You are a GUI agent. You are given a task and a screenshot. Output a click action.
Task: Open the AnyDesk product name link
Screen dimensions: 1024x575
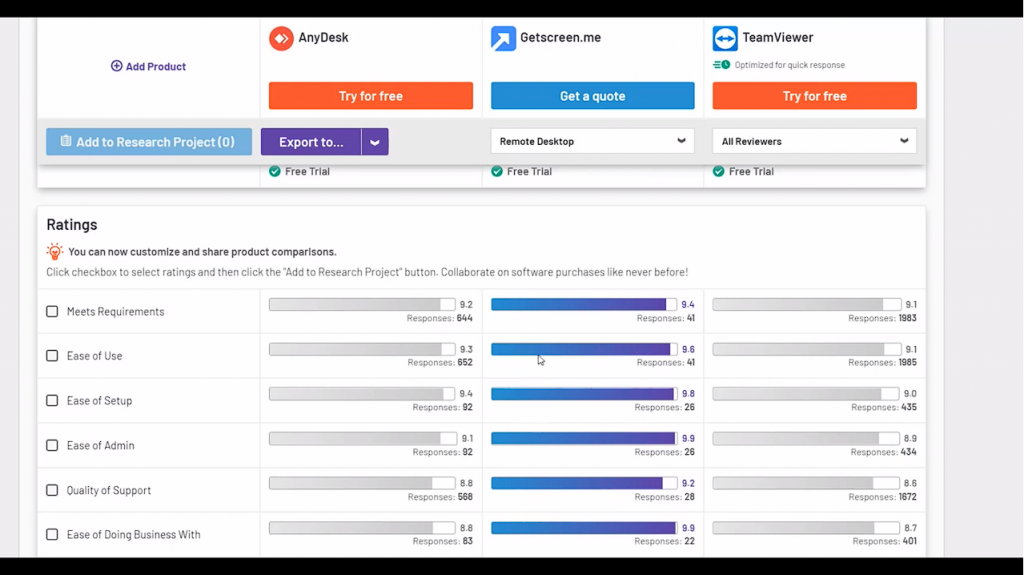pos(323,37)
